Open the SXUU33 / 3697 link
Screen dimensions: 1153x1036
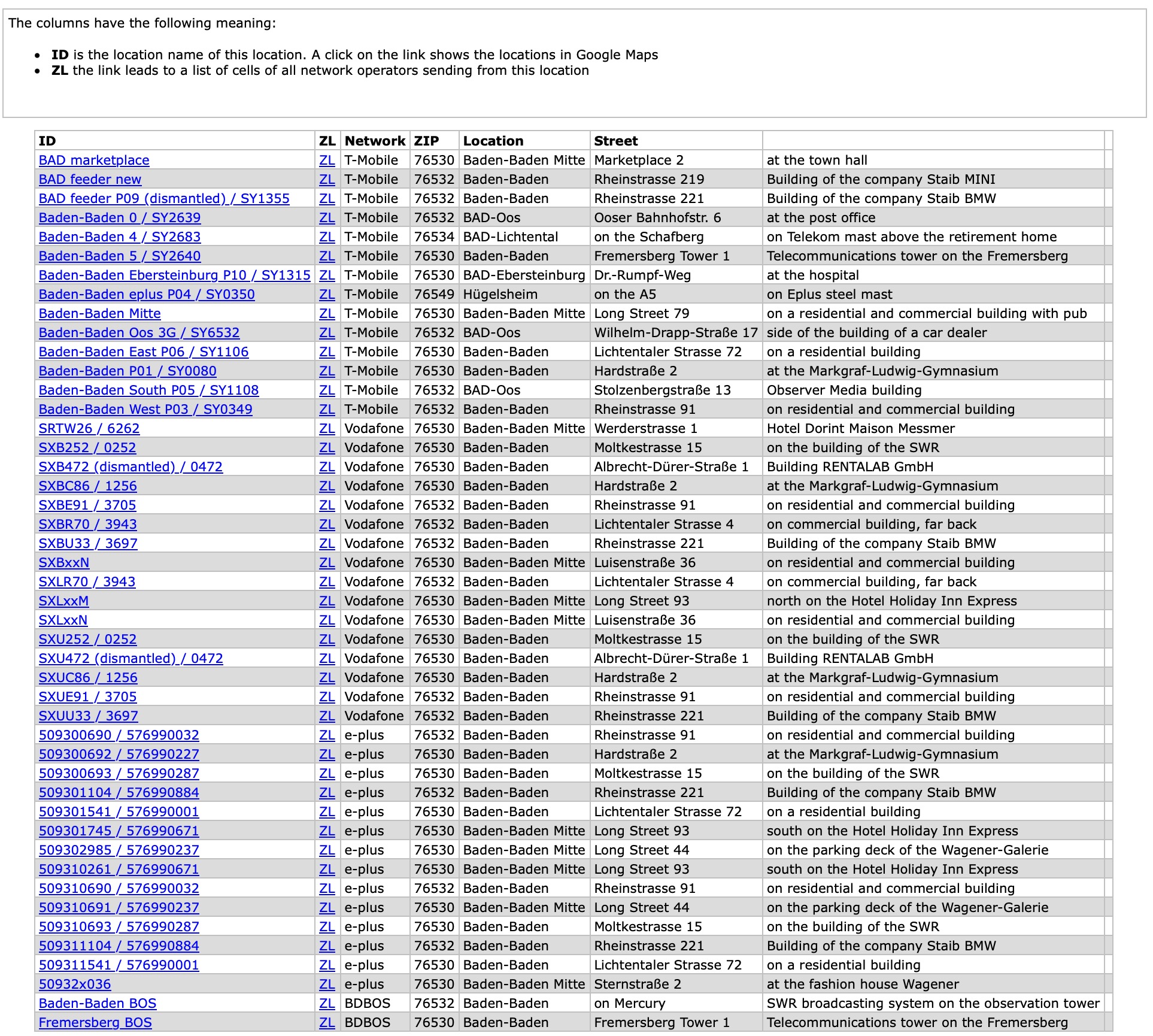(x=89, y=716)
